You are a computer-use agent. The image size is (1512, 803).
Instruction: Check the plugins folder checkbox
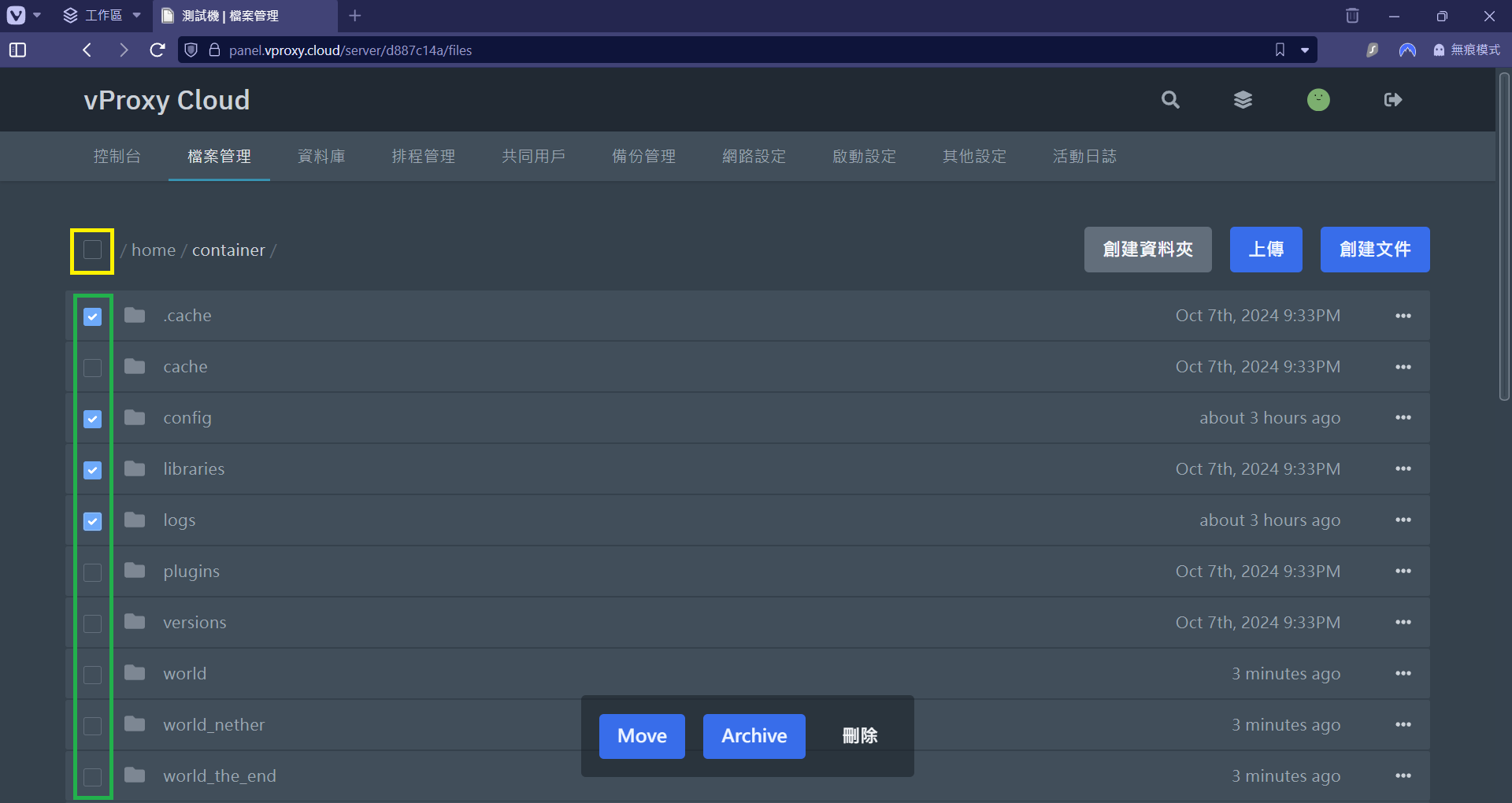(93, 572)
